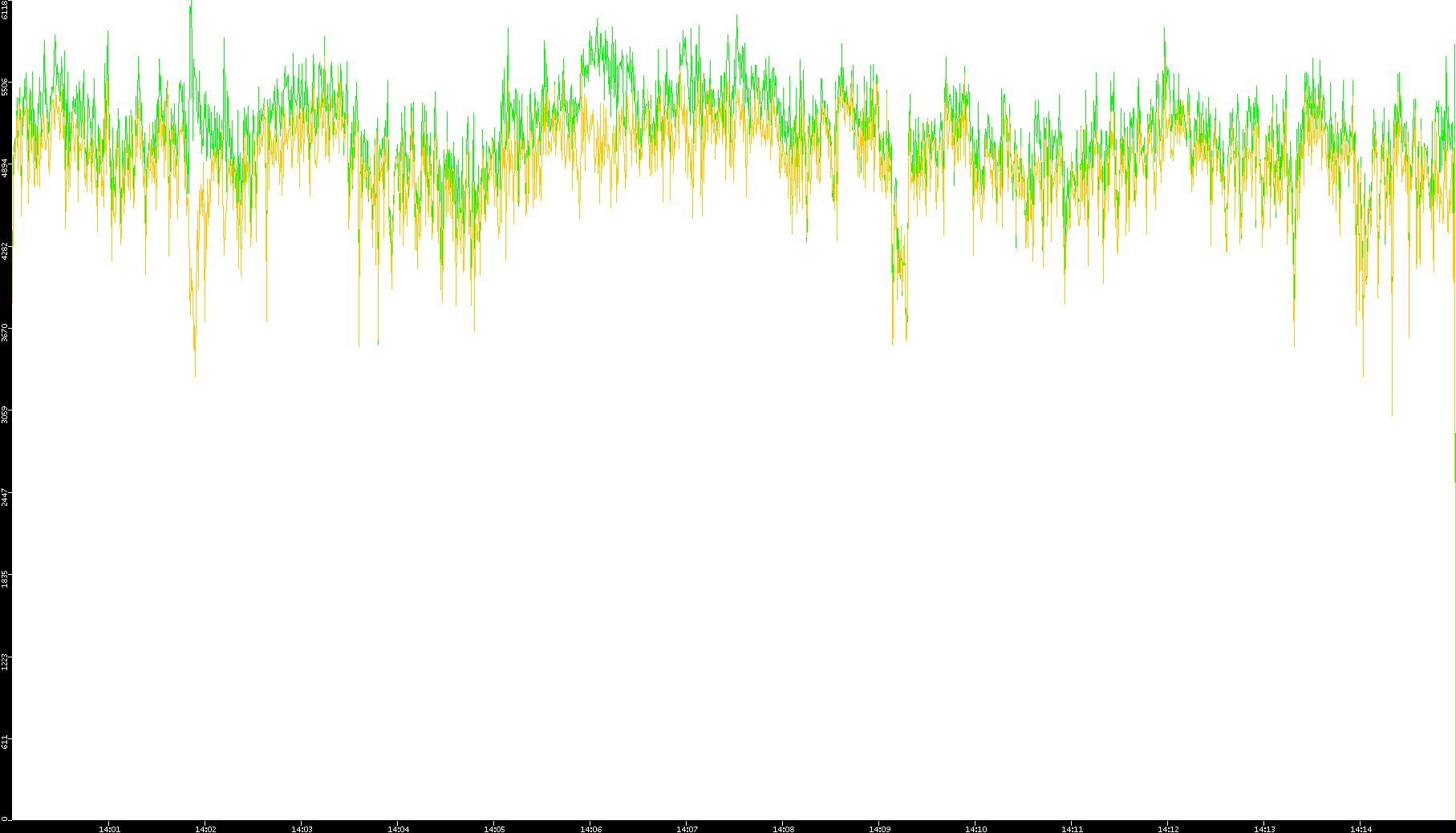Click the 14:07 label on the bottom axis
The height and width of the screenshot is (833, 1456).
pos(687,829)
